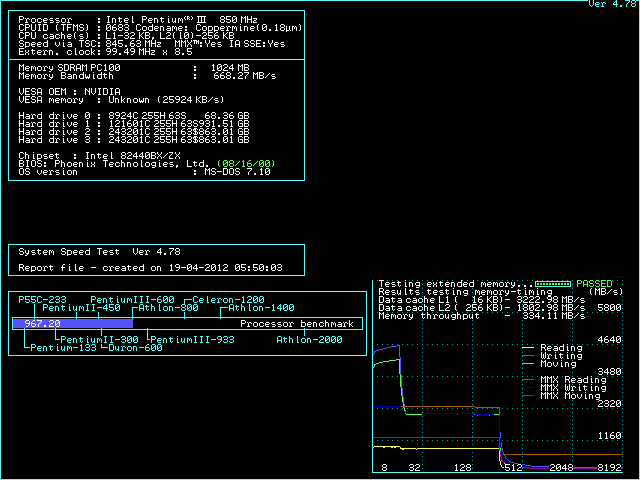Select the Pentium-133 benchmark marker
The image size is (640, 480).
[x=63, y=348]
